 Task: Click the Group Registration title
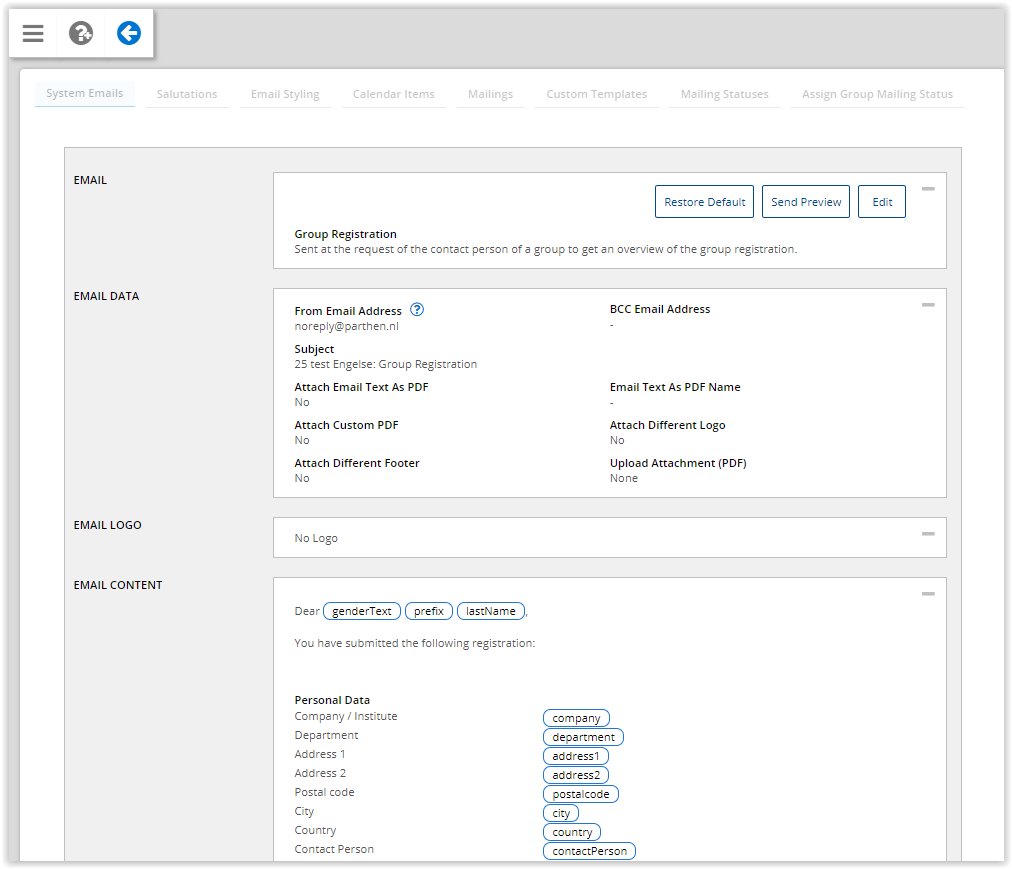345,234
